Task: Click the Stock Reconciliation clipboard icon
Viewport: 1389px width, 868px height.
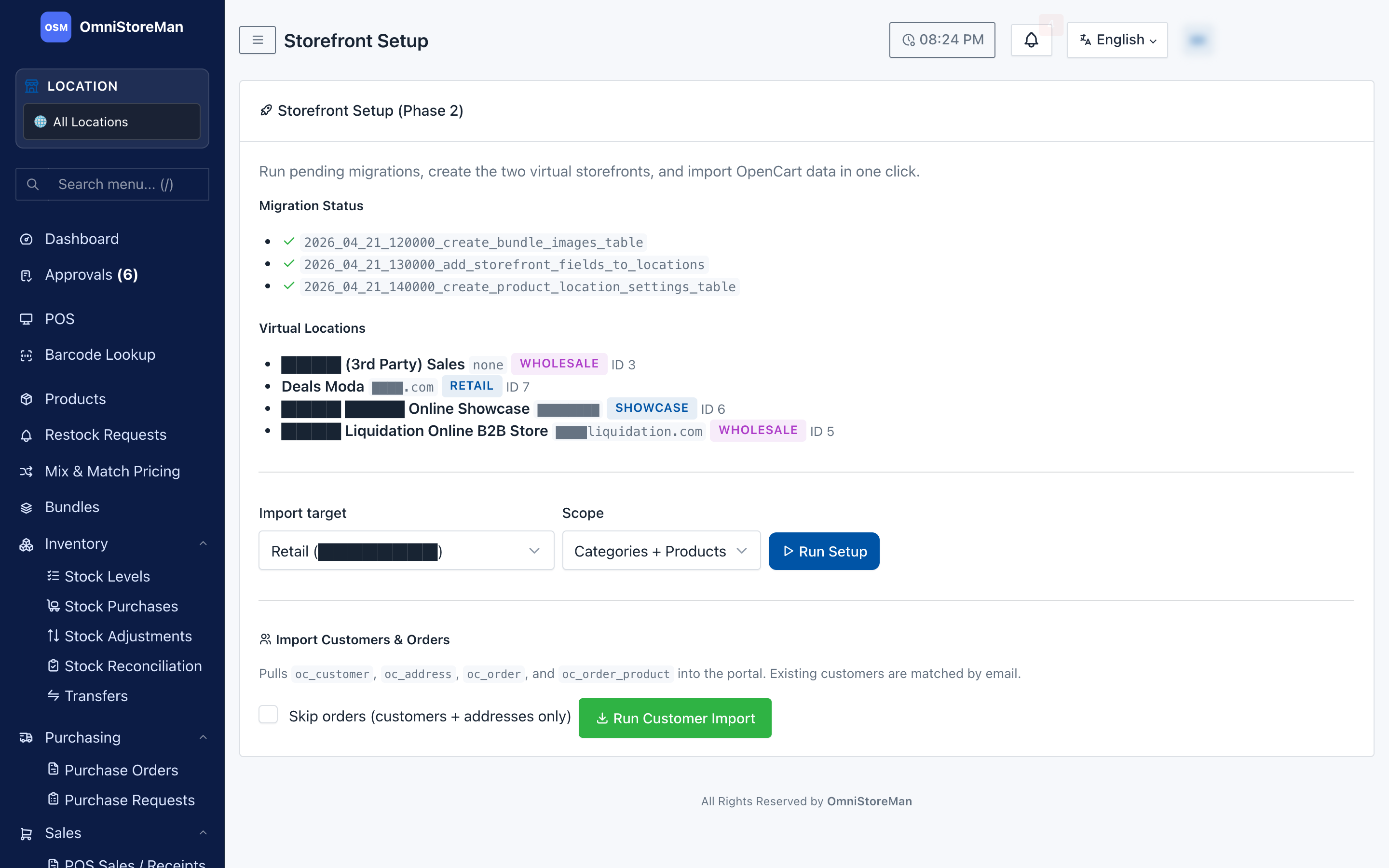Action: [x=54, y=665]
